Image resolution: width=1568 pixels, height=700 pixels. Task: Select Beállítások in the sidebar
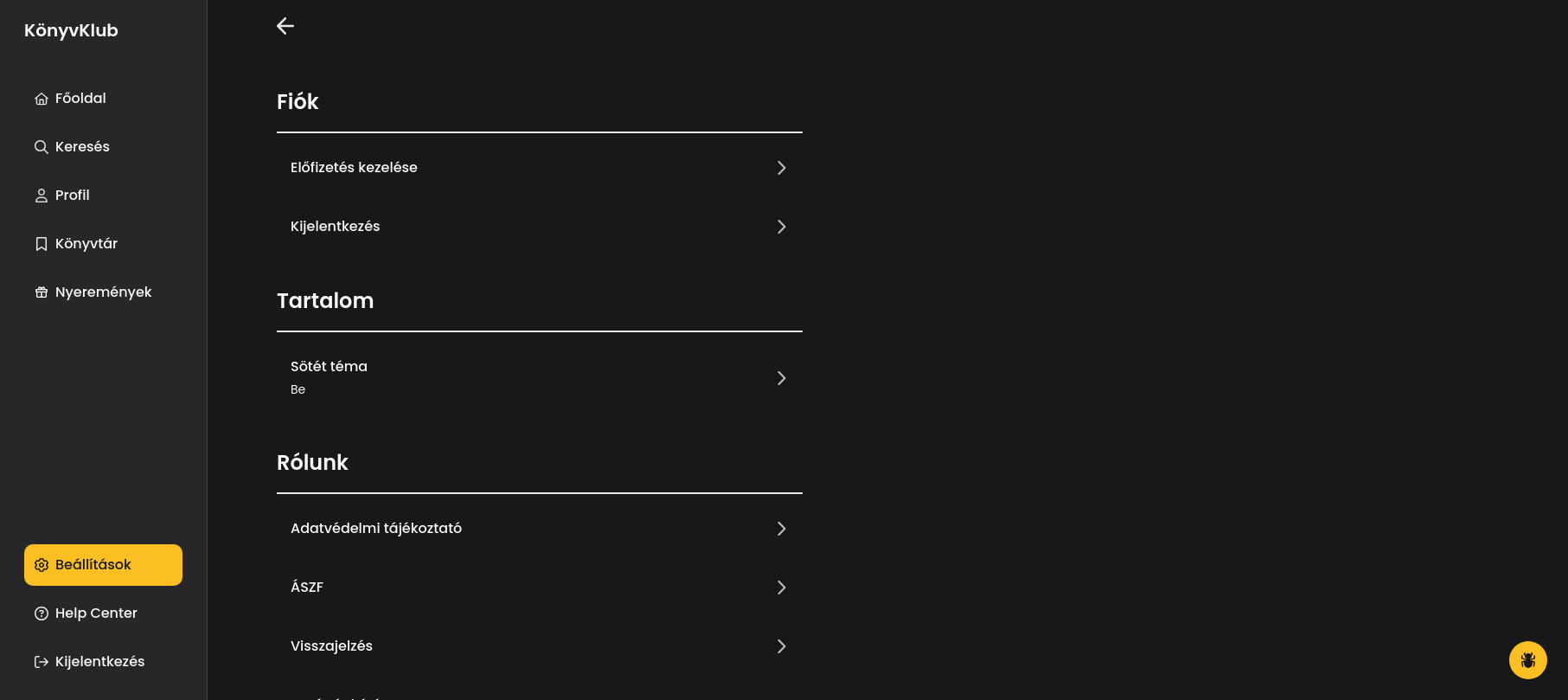point(103,565)
